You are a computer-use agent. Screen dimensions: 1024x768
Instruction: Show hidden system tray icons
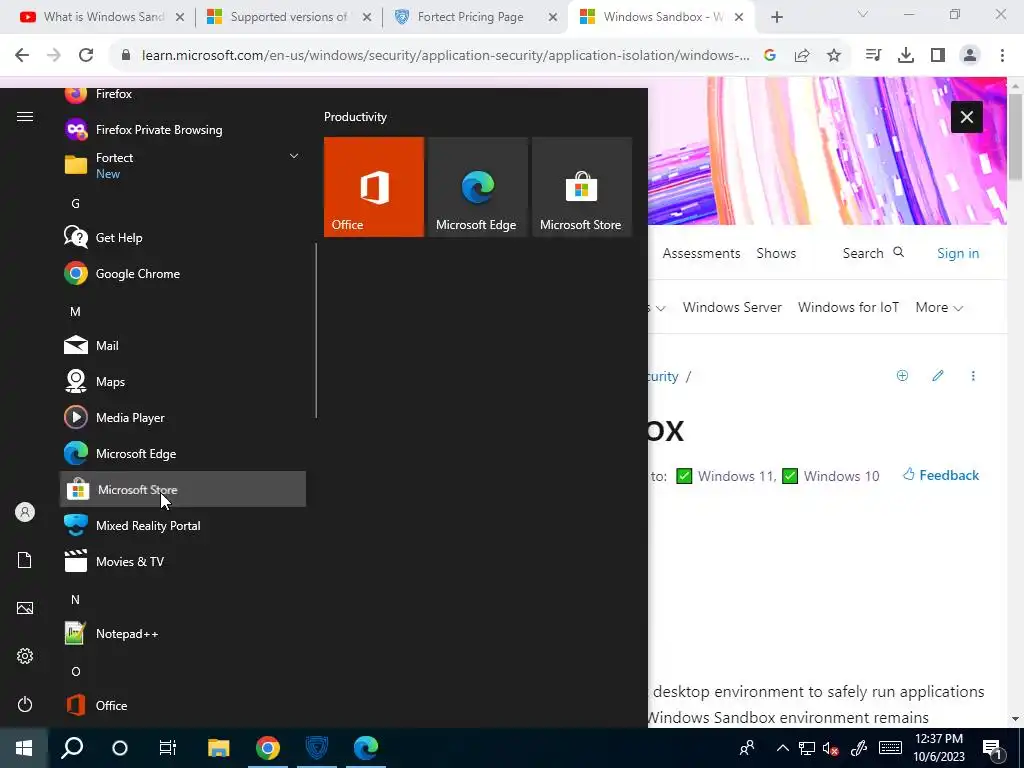[782, 748]
